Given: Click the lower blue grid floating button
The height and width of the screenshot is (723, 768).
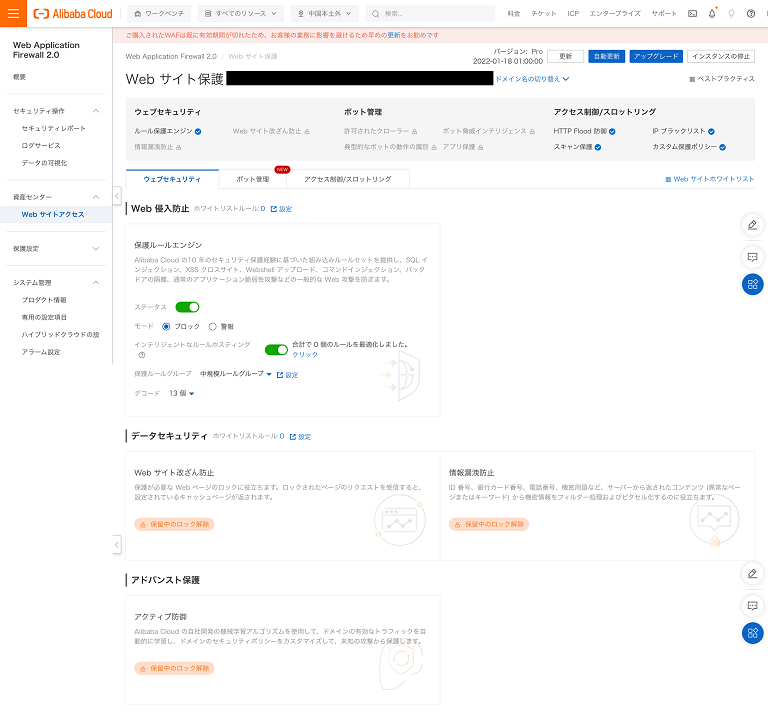Looking at the screenshot, I should coord(753,633).
